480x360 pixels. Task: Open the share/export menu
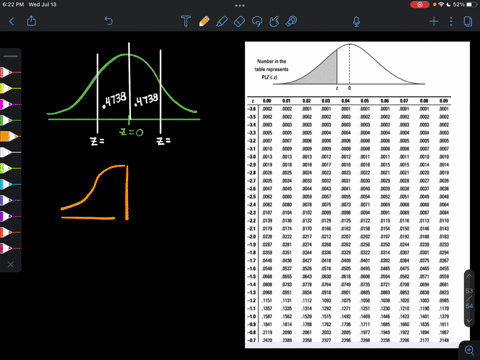[x=31, y=21]
